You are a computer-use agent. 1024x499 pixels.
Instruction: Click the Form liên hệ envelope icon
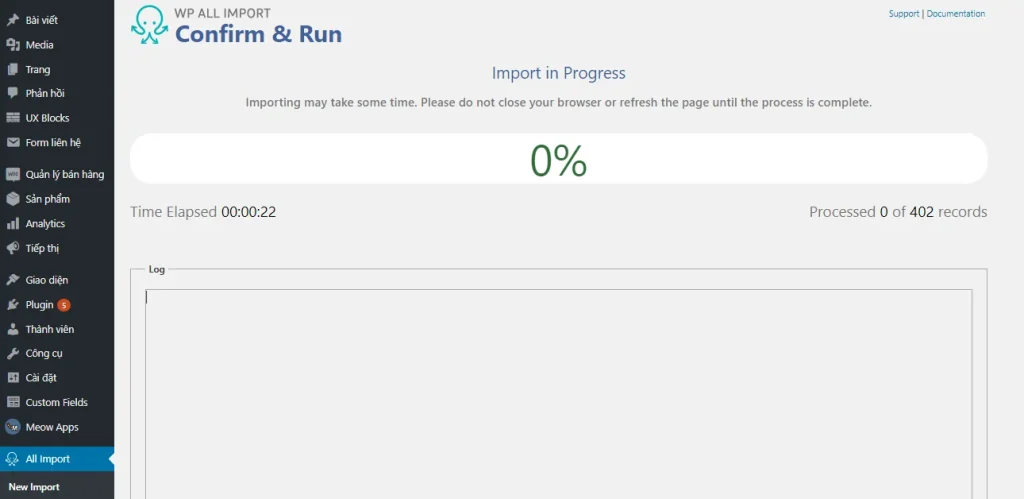[x=12, y=142]
